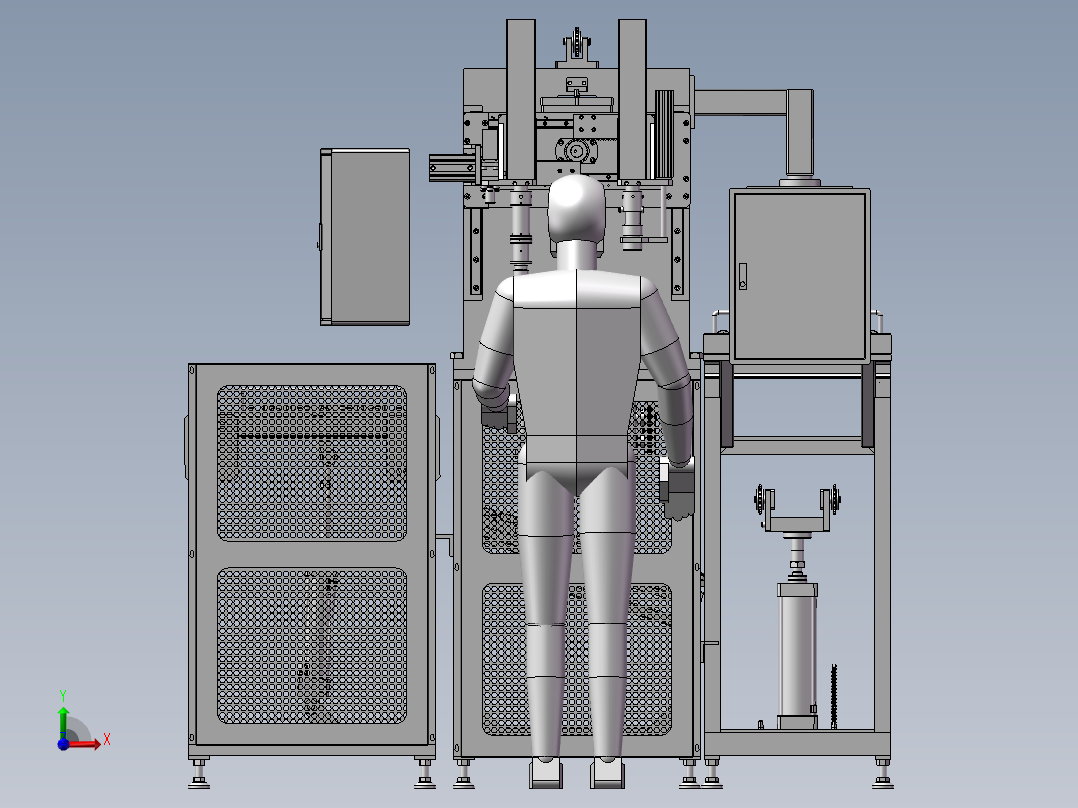The width and height of the screenshot is (1078, 808).
Task: Select the horizontal cylinder protruding left of press
Action: pos(453,168)
